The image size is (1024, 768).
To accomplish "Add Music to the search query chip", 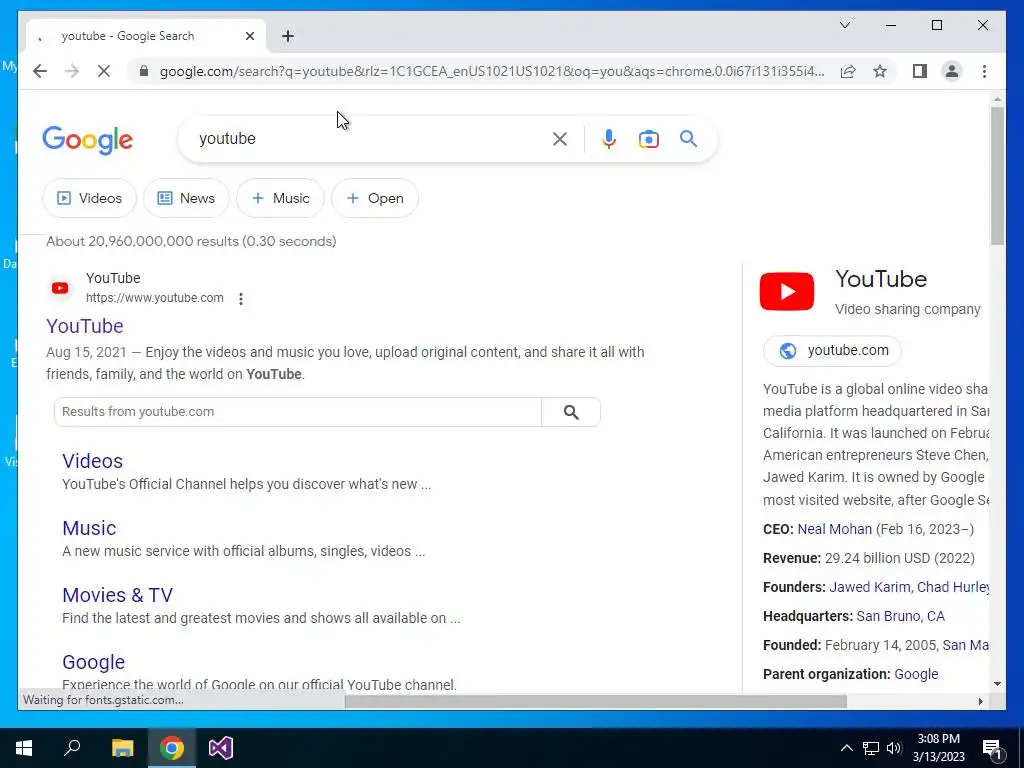I will click(x=280, y=198).
